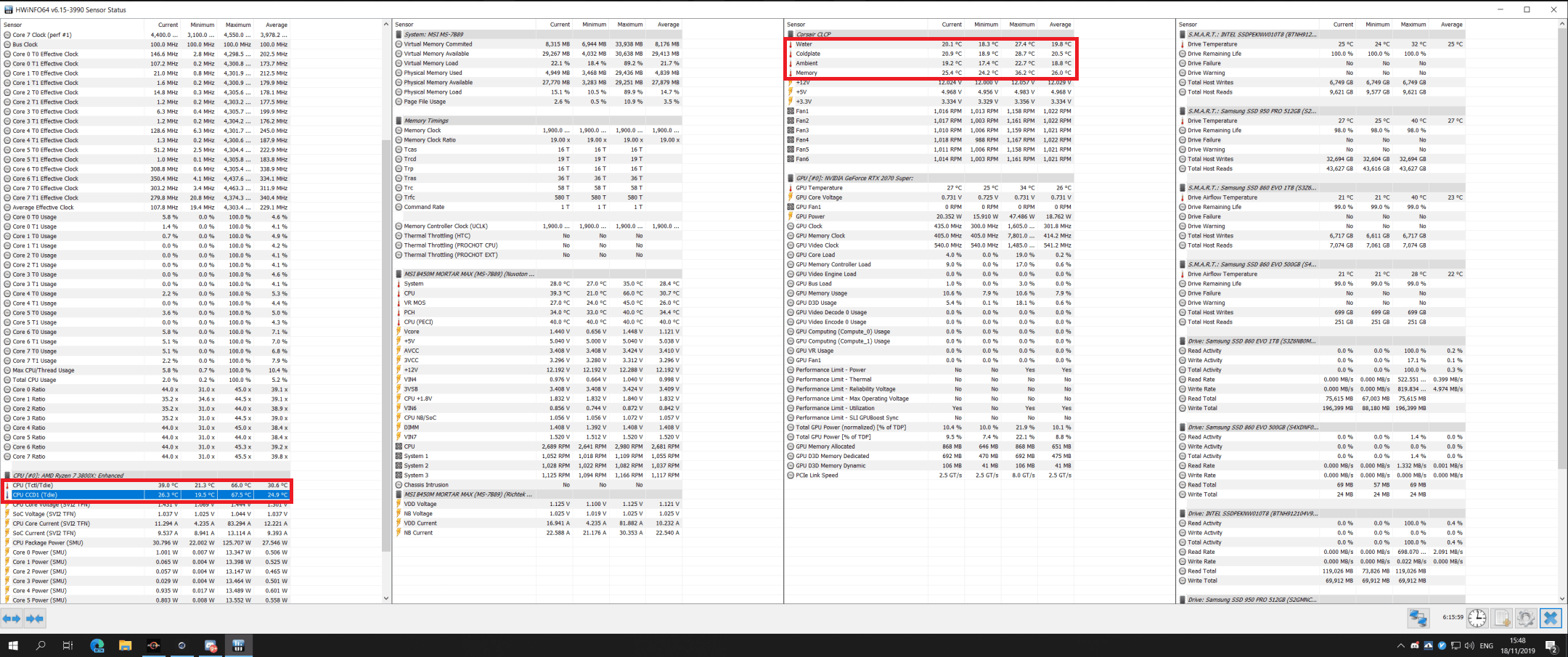This screenshot has width=1568, height=657.
Task: Select the Coldplate temperature row
Action: pos(931,54)
